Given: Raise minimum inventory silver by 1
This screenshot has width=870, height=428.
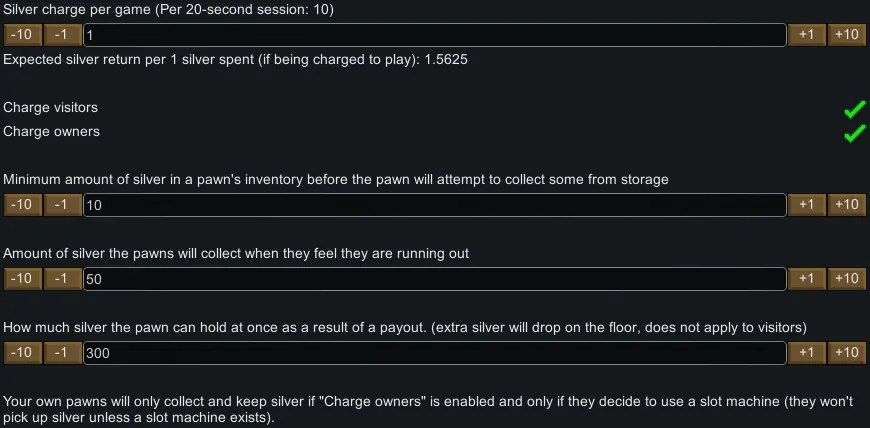Looking at the screenshot, I should click(x=806, y=205).
